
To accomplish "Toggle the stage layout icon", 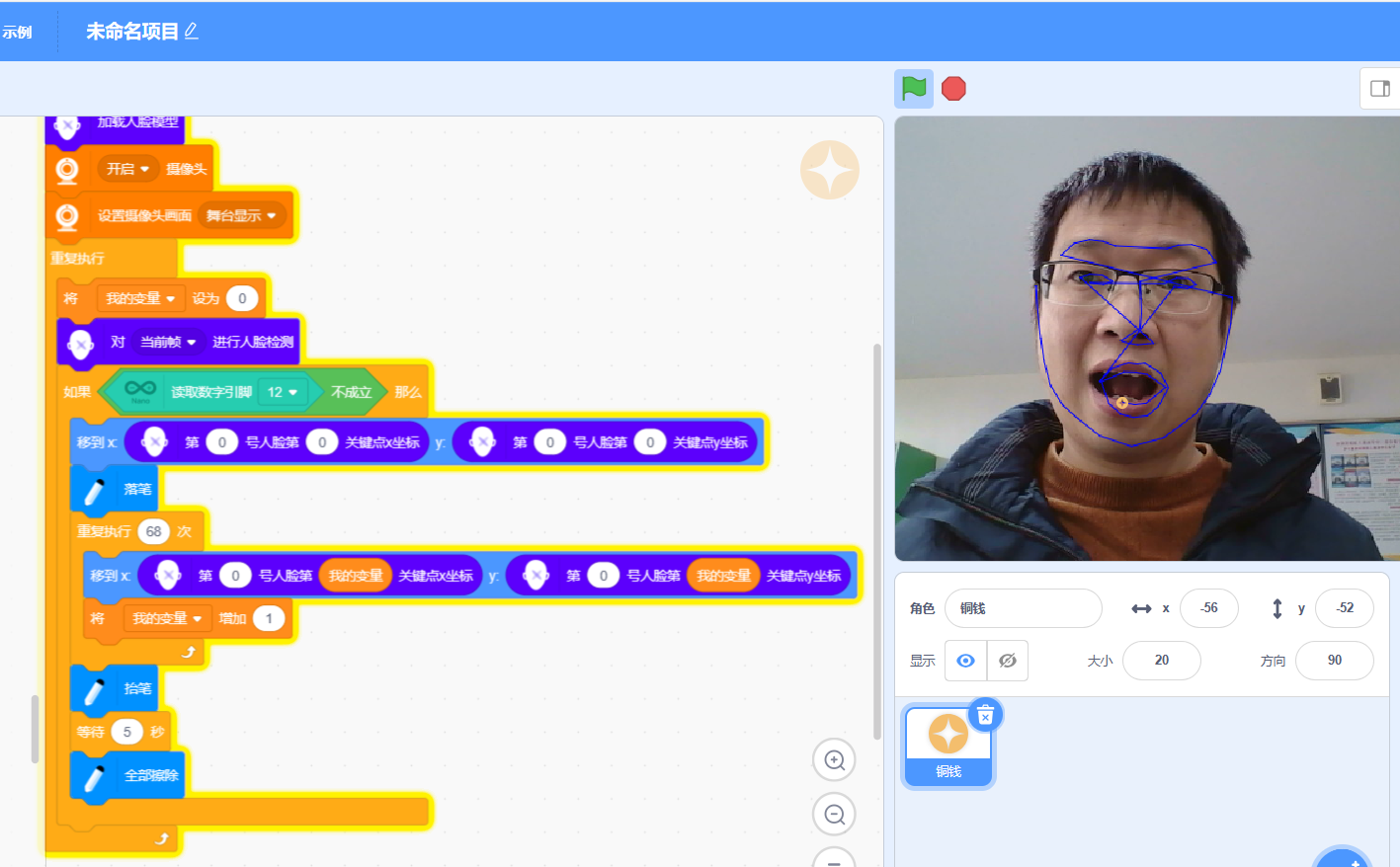I will [1380, 89].
